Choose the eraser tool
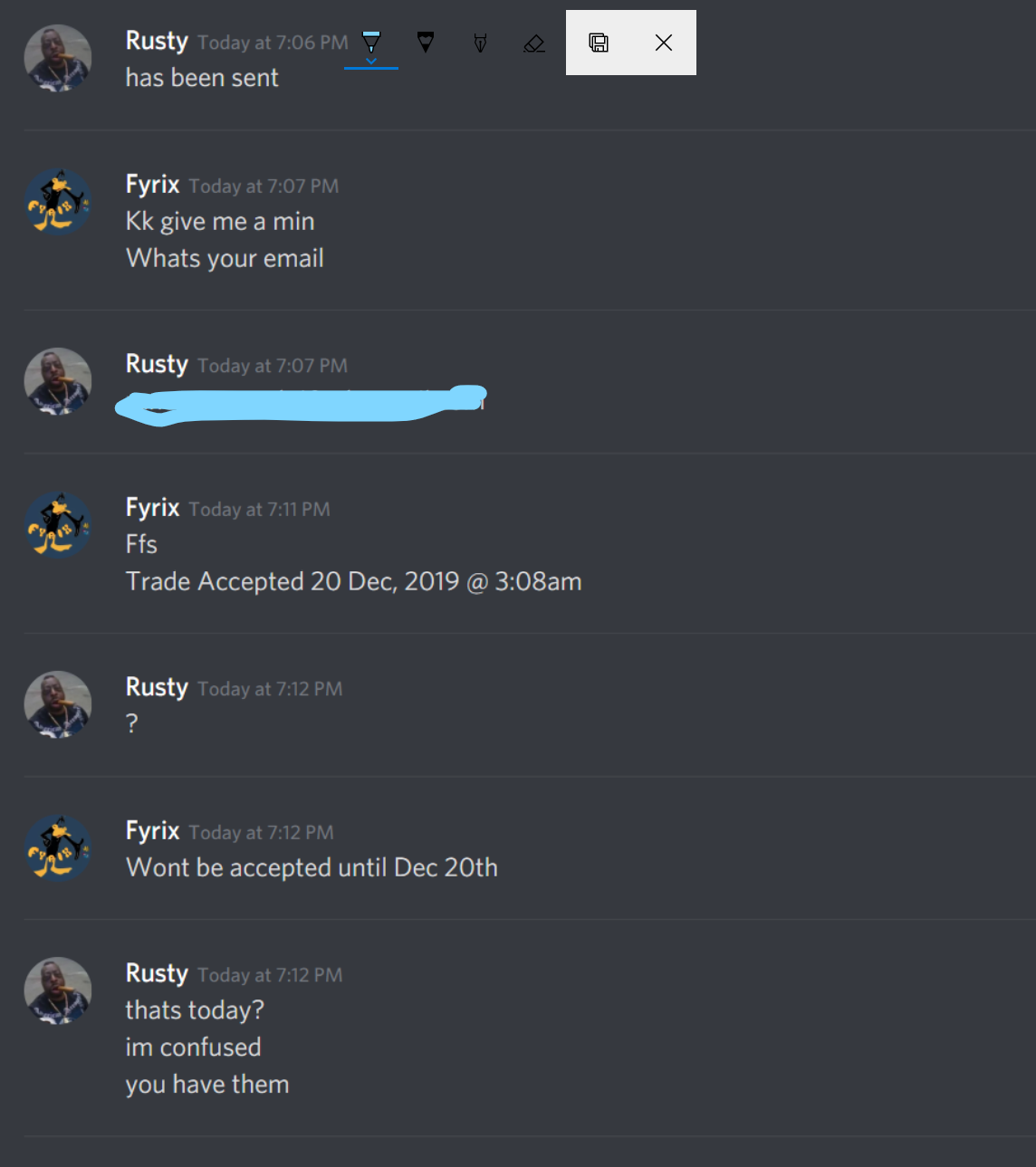Screen dimensions: 1036x1167 [534, 43]
